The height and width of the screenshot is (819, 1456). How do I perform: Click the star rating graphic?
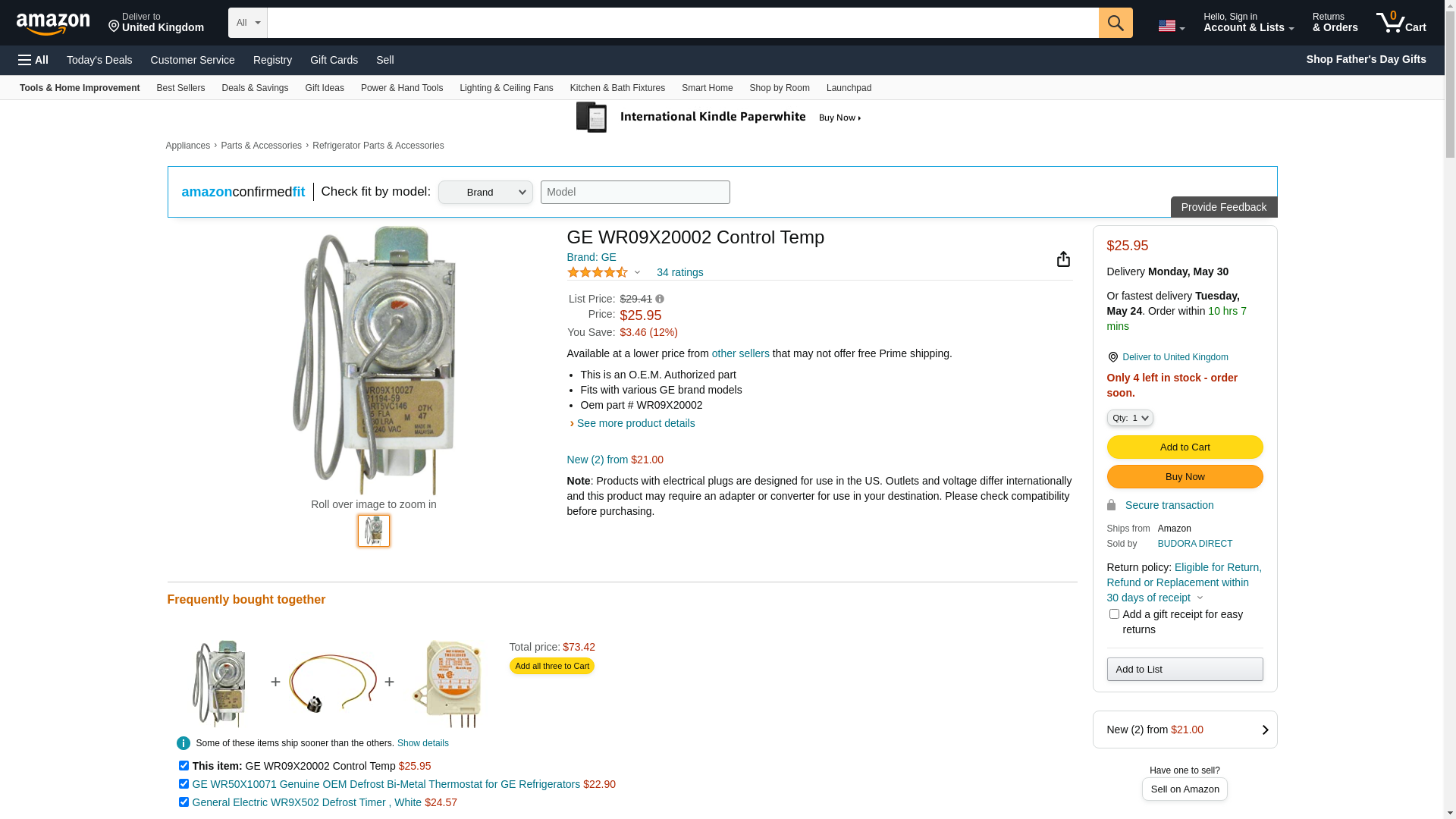tap(598, 272)
